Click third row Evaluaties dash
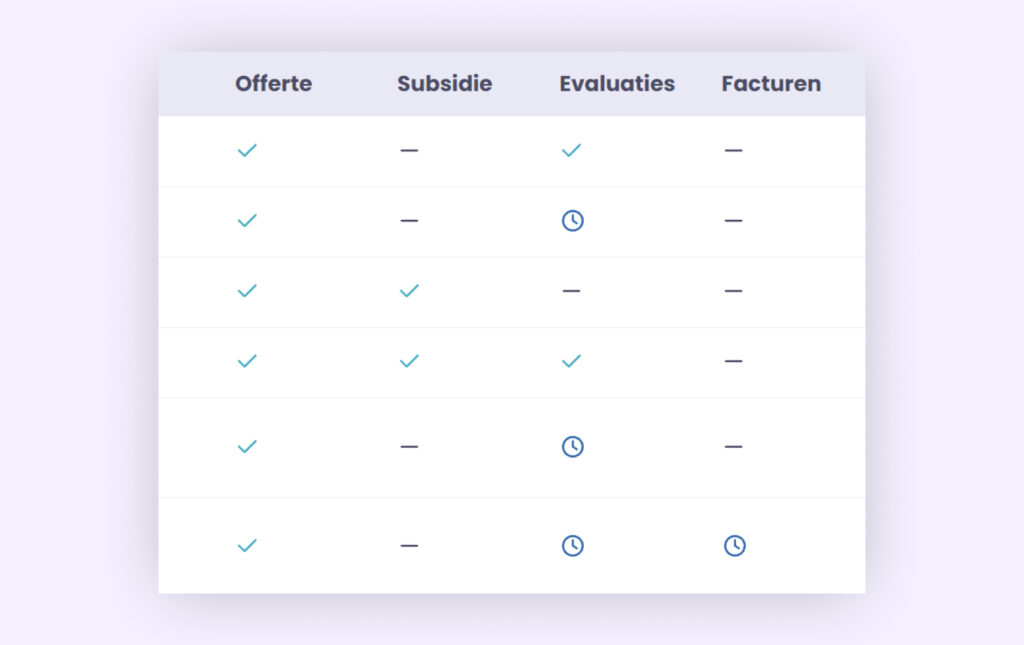 [571, 291]
